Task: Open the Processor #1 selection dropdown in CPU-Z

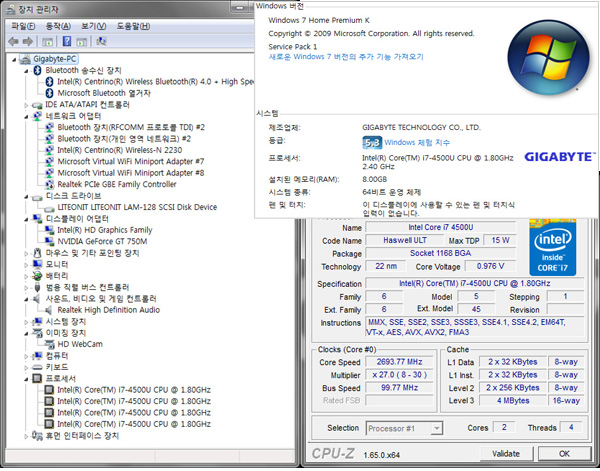Action: pos(436,429)
